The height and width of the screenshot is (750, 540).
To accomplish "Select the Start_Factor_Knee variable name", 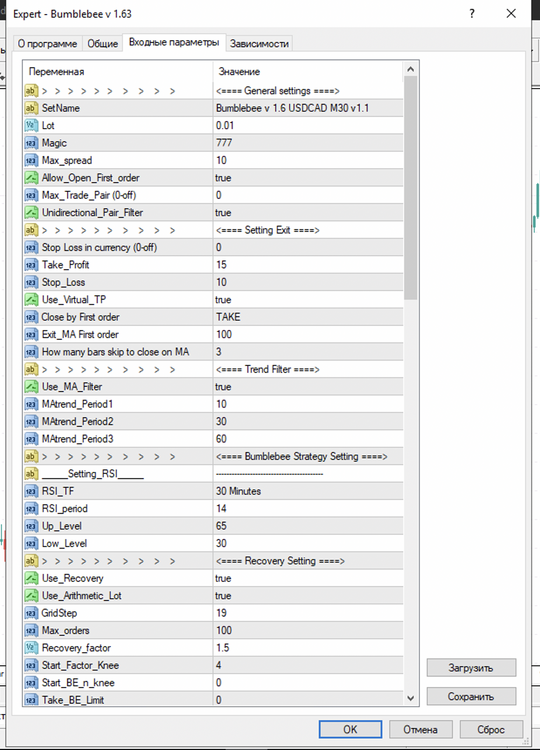I will coord(80,665).
